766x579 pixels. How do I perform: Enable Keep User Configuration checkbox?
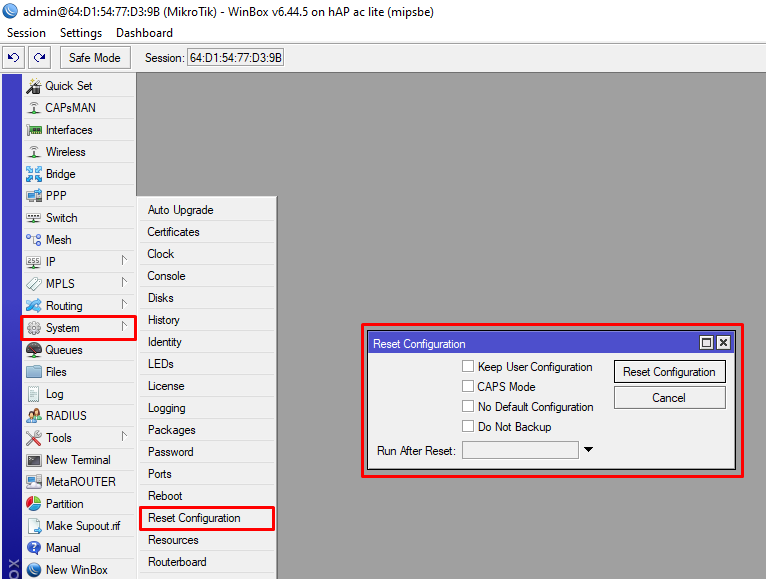pos(468,367)
